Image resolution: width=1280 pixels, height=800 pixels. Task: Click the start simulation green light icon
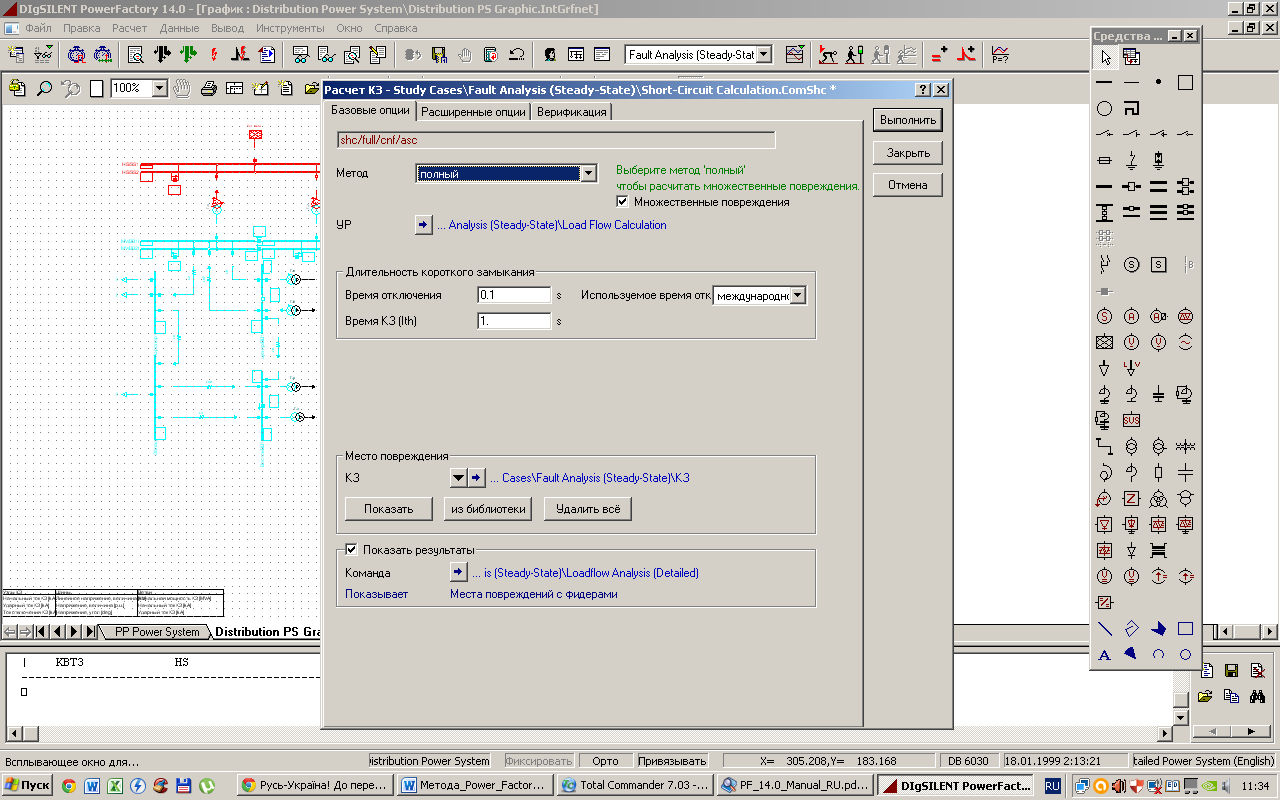pyautogui.click(x=854, y=54)
